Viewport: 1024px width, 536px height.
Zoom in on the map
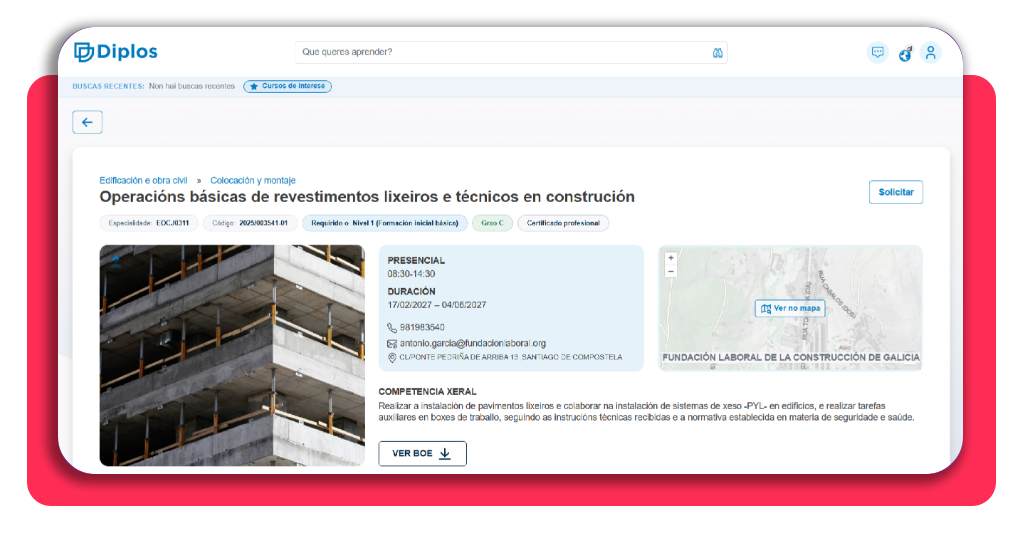pyautogui.click(x=671, y=258)
